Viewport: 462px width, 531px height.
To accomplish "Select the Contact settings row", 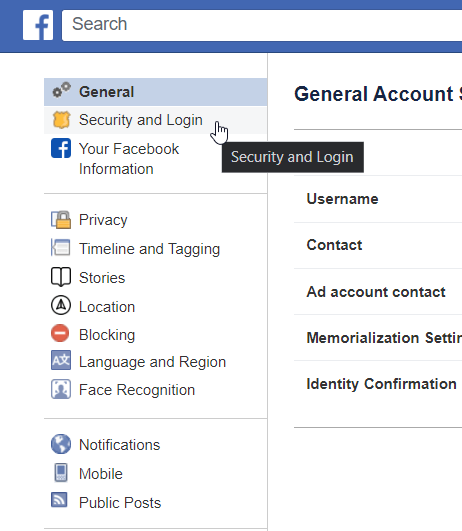I will pos(378,245).
